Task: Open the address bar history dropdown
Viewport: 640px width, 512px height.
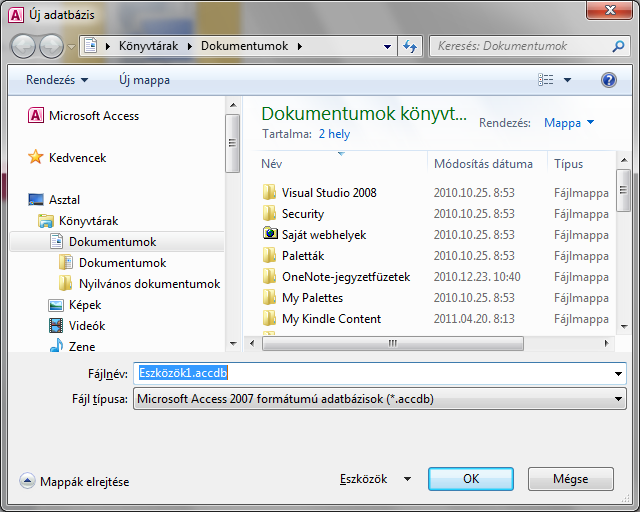Action: coord(387,47)
